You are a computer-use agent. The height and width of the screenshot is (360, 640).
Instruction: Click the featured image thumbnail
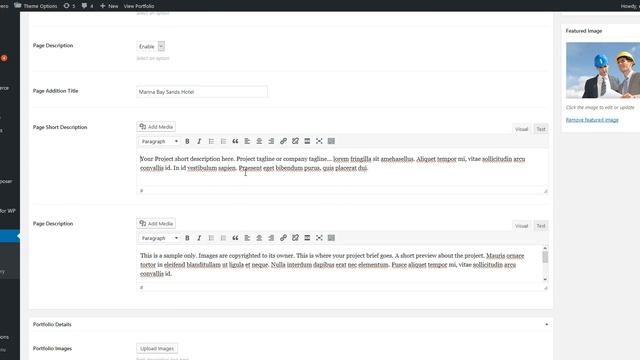point(603,70)
